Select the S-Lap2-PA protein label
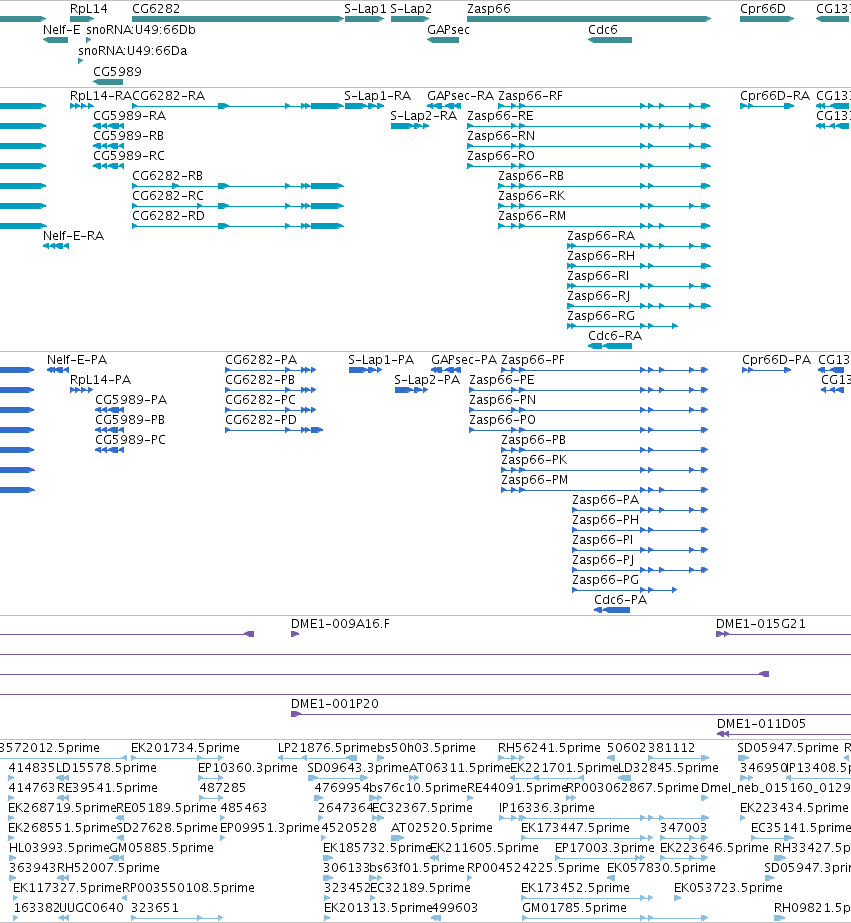The height and width of the screenshot is (923, 851). [427, 380]
